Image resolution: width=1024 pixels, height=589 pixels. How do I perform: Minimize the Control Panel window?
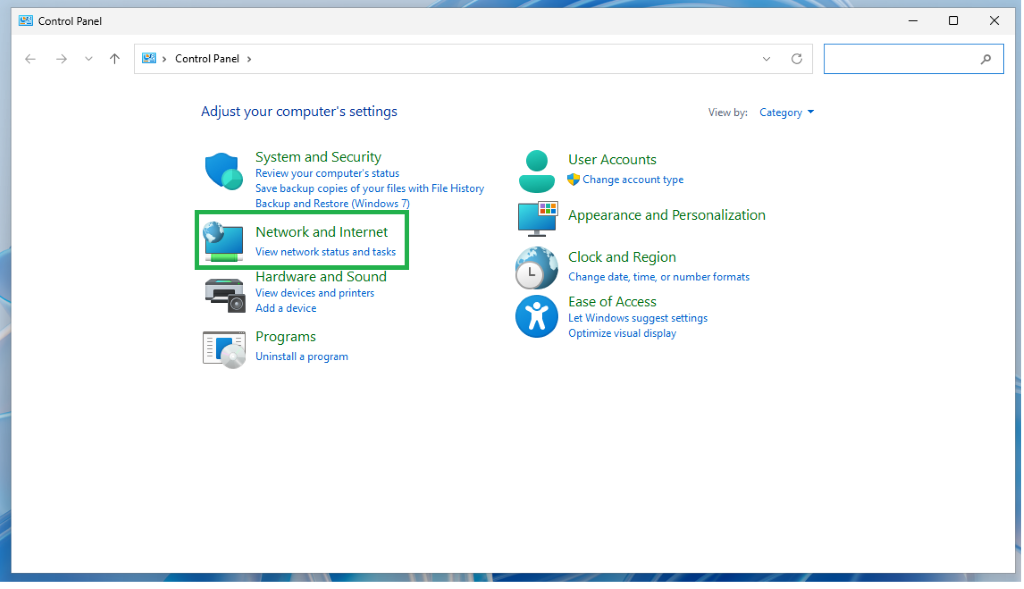point(913,21)
